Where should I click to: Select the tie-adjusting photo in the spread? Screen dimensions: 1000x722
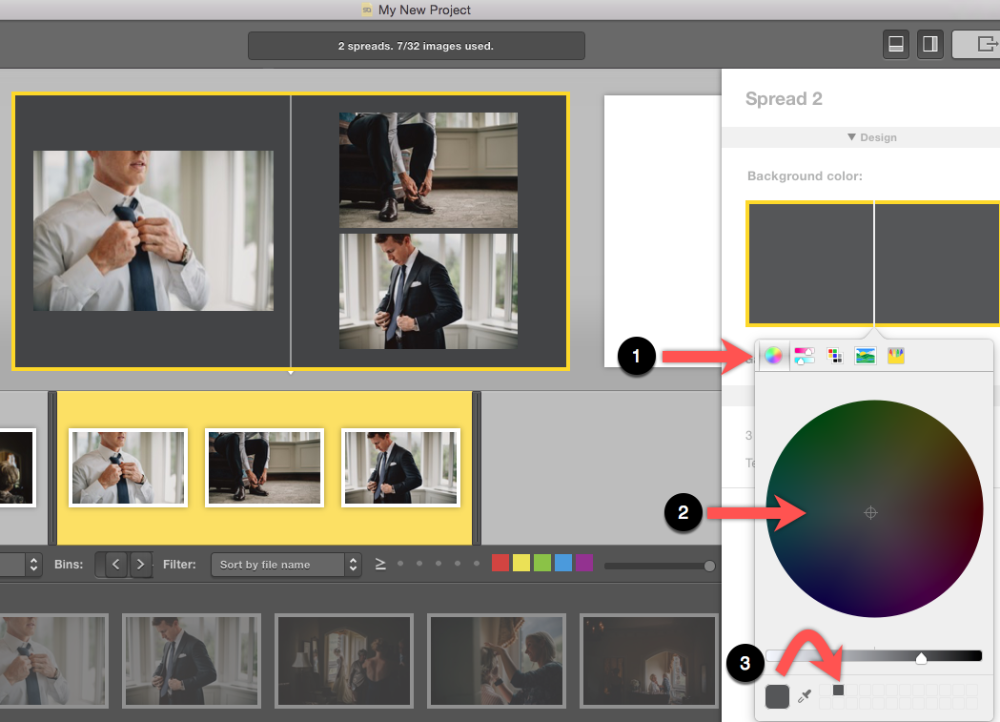[x=153, y=231]
